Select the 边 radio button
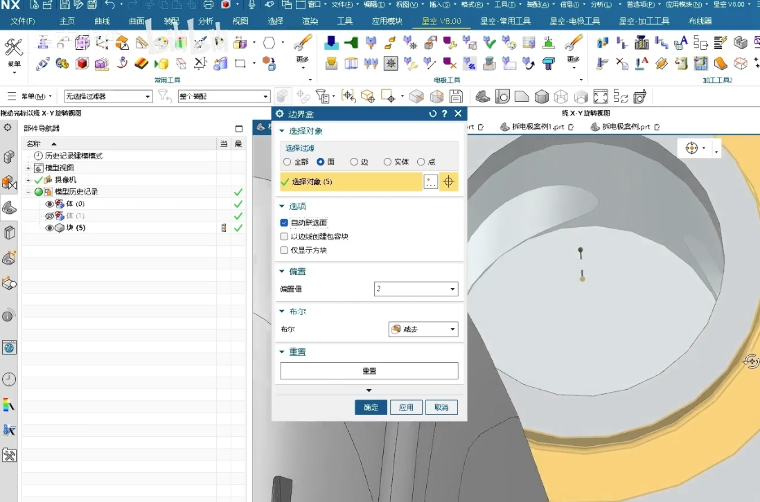760x502 pixels. [354, 161]
